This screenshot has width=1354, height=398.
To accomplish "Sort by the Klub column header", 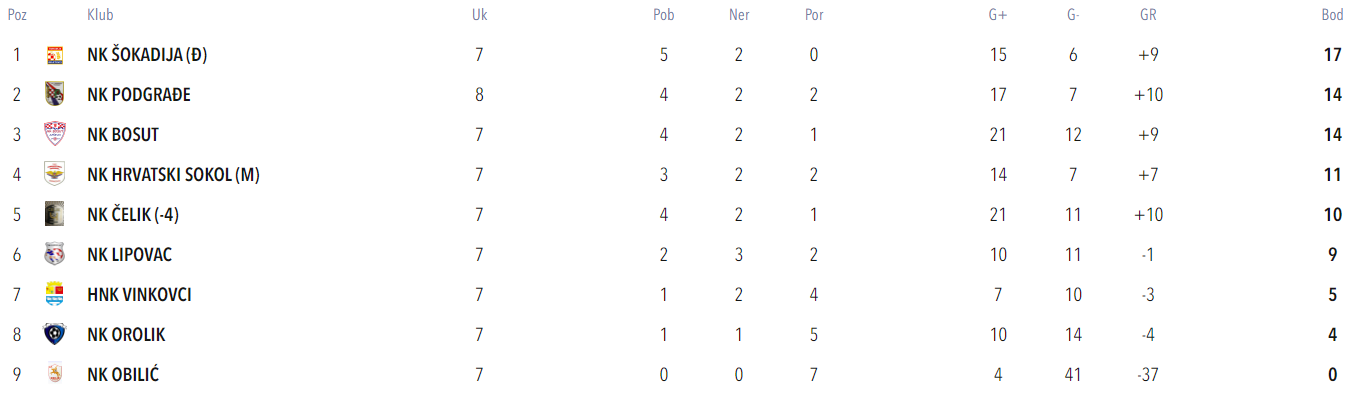I will pos(100,15).
